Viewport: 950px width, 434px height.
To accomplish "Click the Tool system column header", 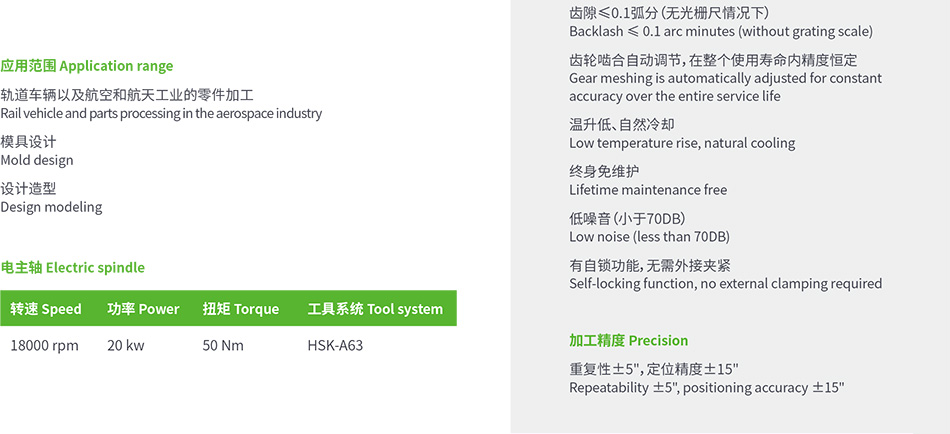I will (x=376, y=309).
